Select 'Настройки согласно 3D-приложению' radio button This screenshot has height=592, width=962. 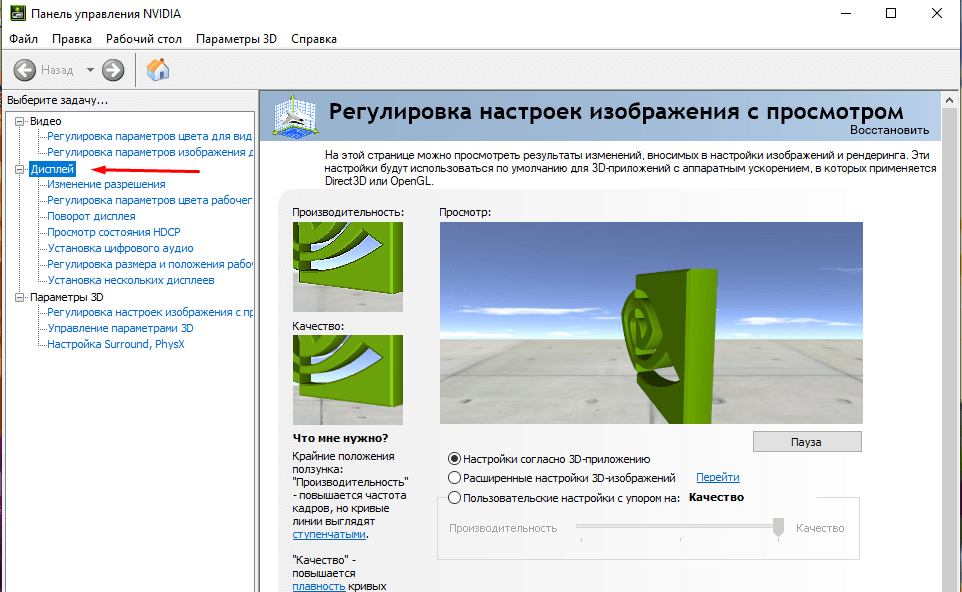pos(455,459)
